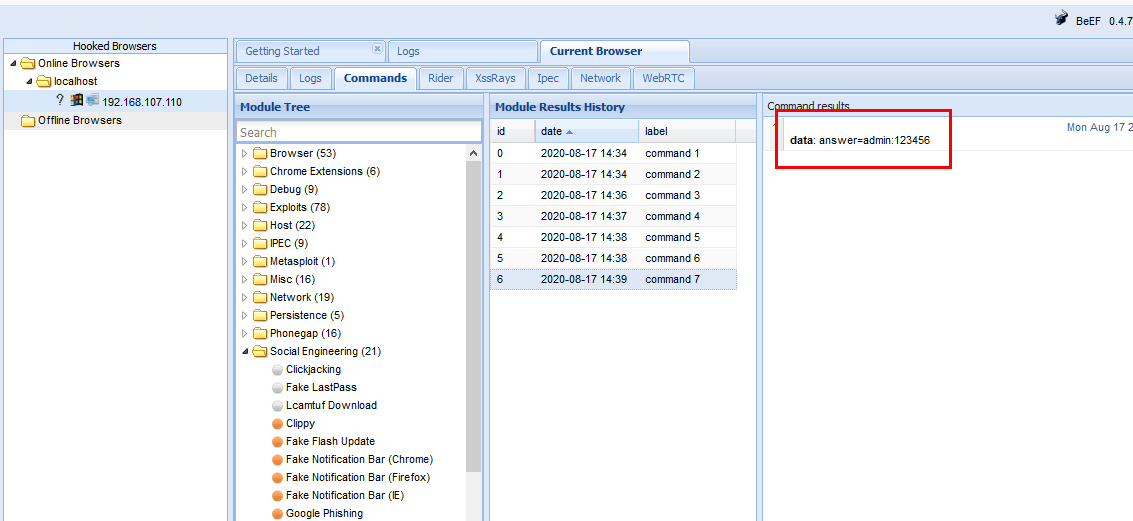
Task: Click the Online Browsers folder icon
Action: tap(28, 64)
